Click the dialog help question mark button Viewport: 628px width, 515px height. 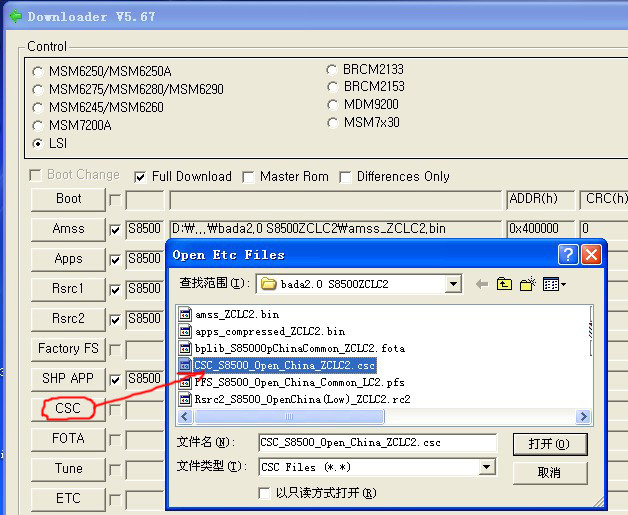(x=568, y=255)
